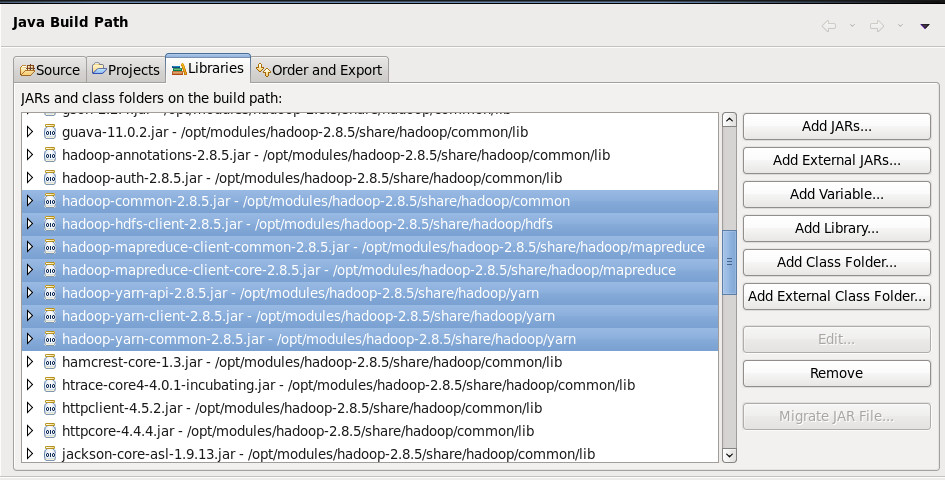Screen dimensions: 945x480
Task: Select the httpcore-4.4.4.jar row text
Action: coord(298,431)
